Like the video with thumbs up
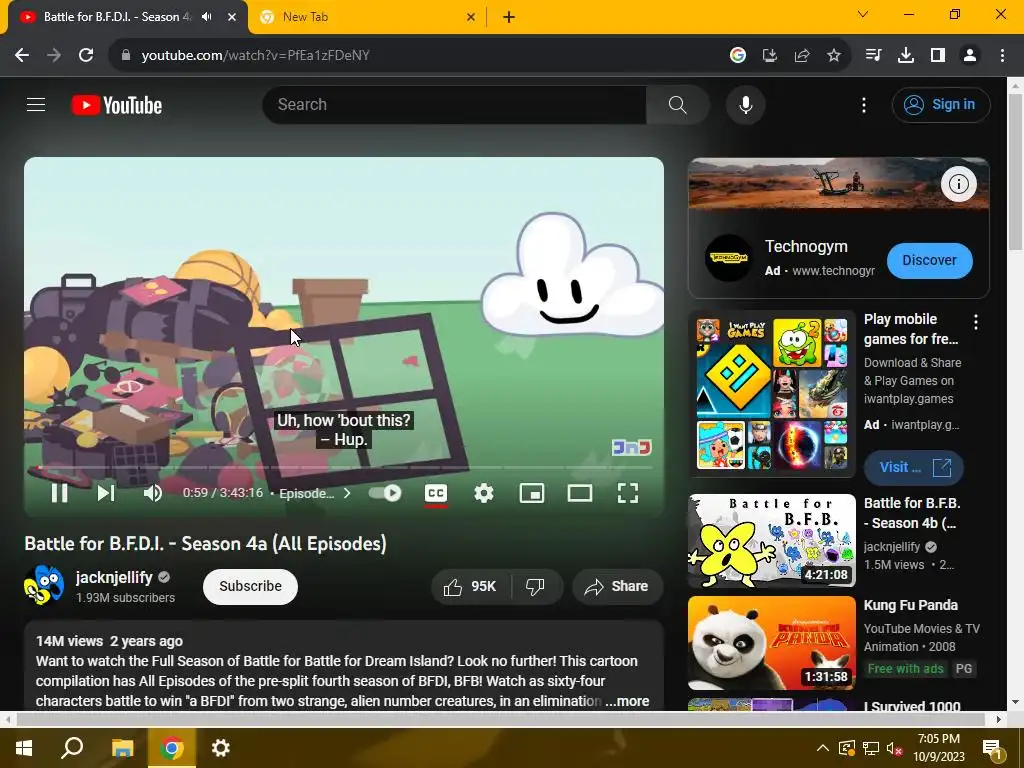1024x768 pixels. point(471,586)
